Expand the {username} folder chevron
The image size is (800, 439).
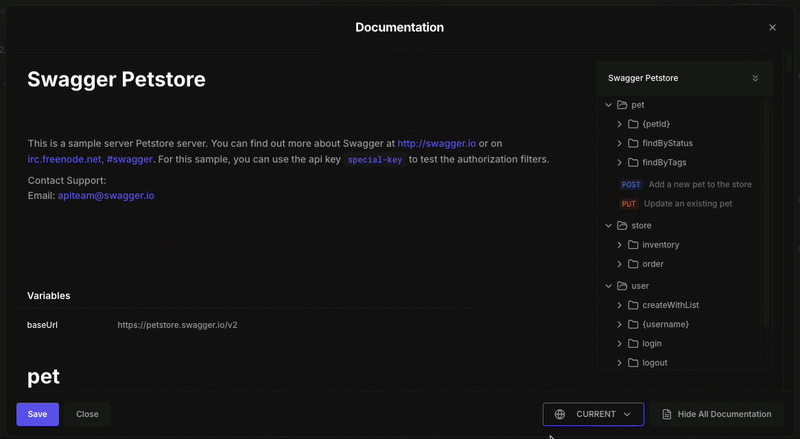point(619,324)
